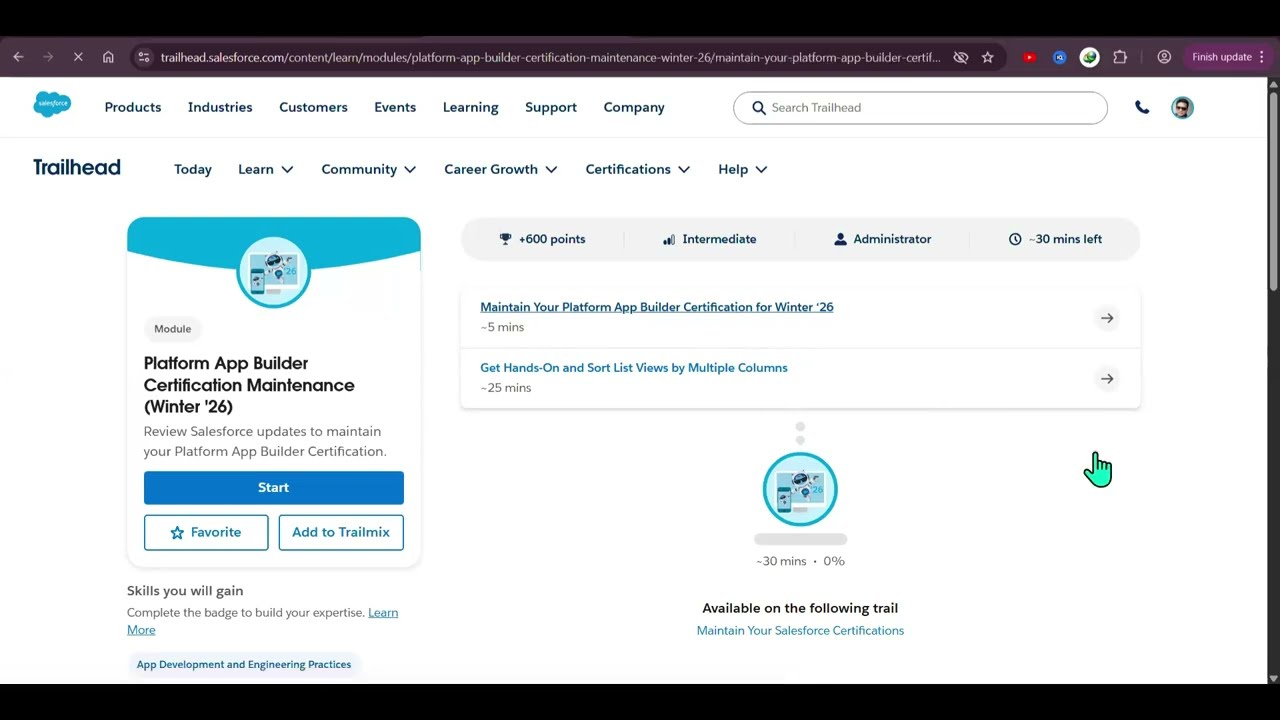
Task: Click the green circular extension icon
Action: pos(1090,57)
